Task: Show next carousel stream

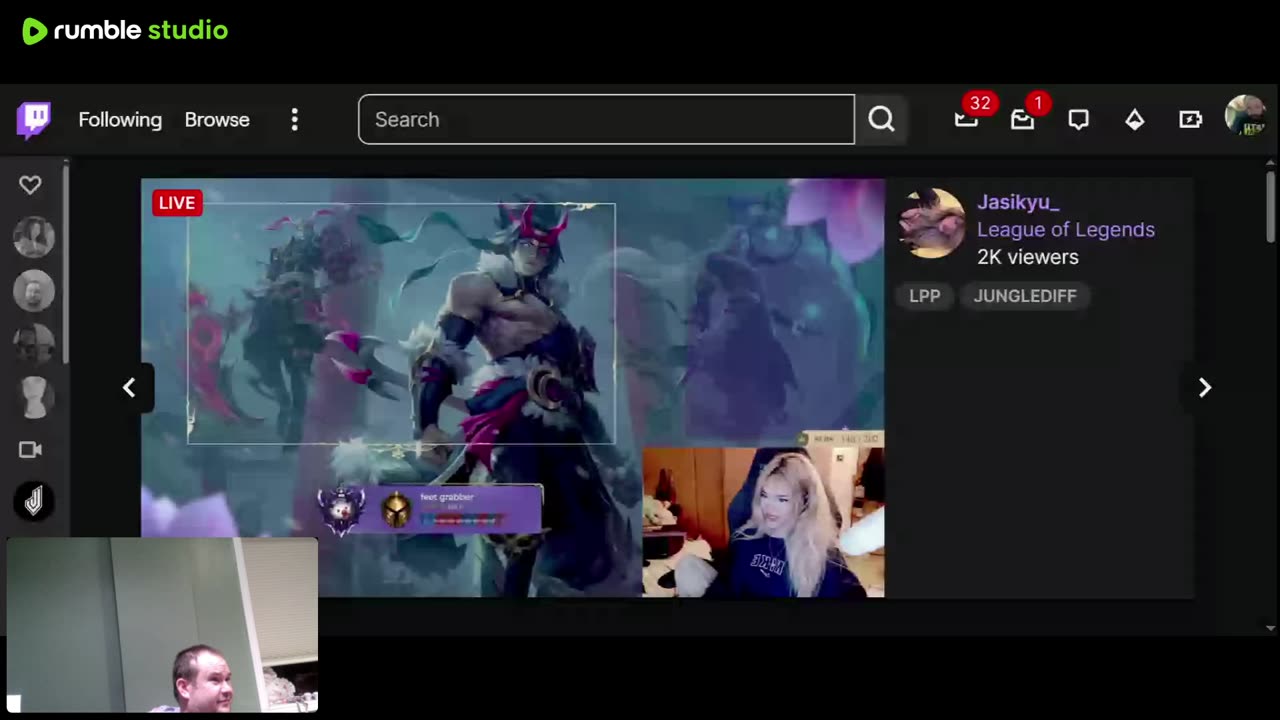Action: (1205, 387)
